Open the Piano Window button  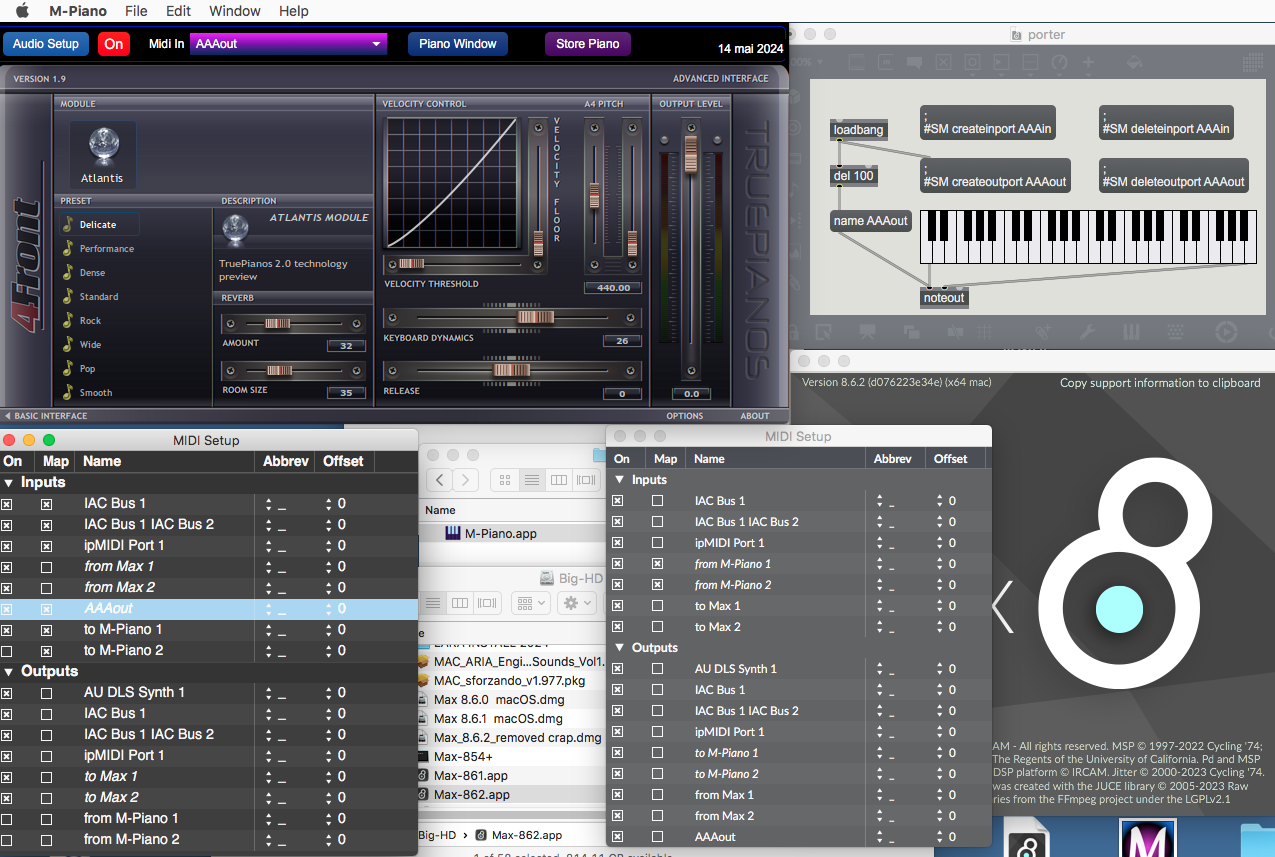tap(458, 44)
